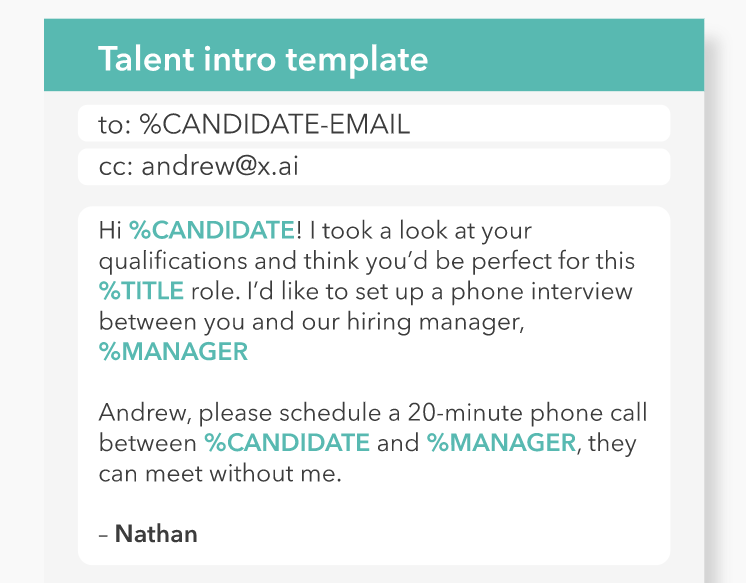Click %CANDIDATE placeholder in the greeting line
Screen dimensions: 746x583
[211, 231]
